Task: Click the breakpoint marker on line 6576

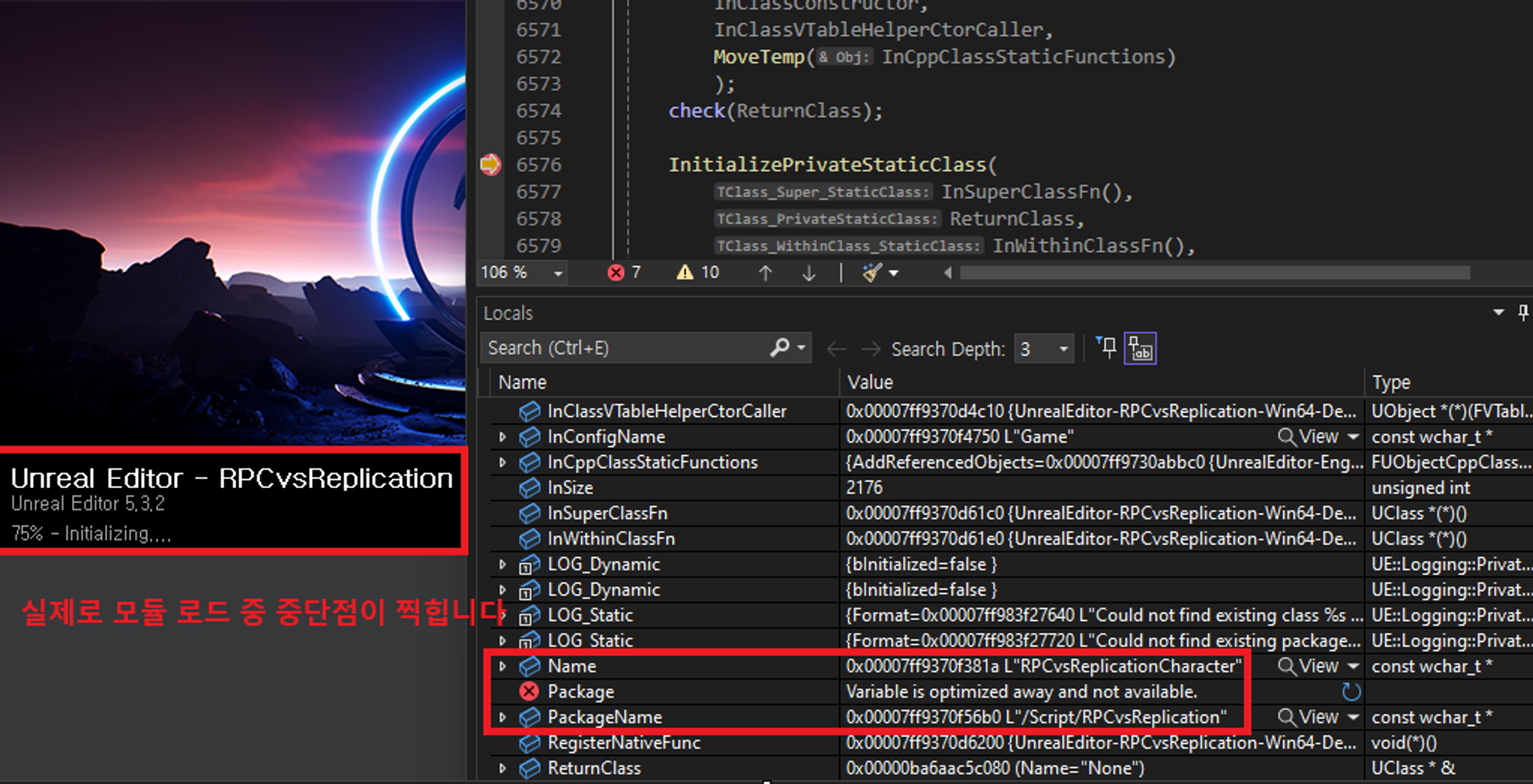Action: click(491, 165)
